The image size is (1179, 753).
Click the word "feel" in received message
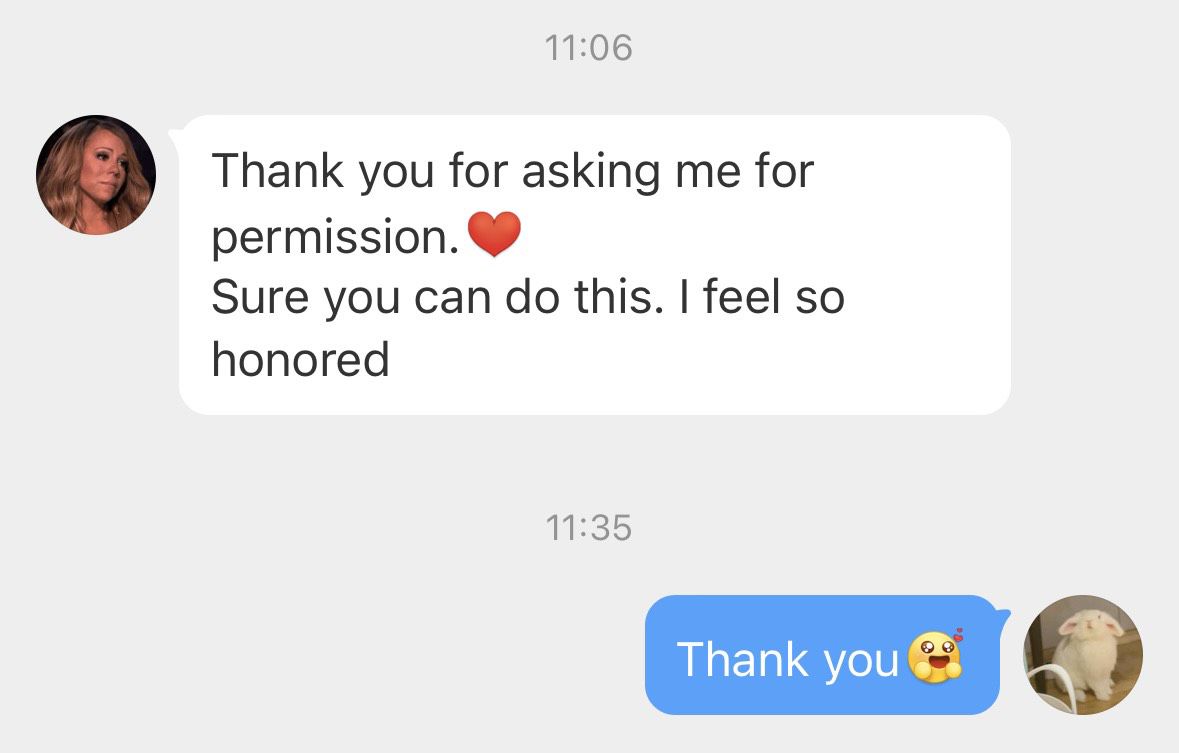pyautogui.click(x=741, y=296)
